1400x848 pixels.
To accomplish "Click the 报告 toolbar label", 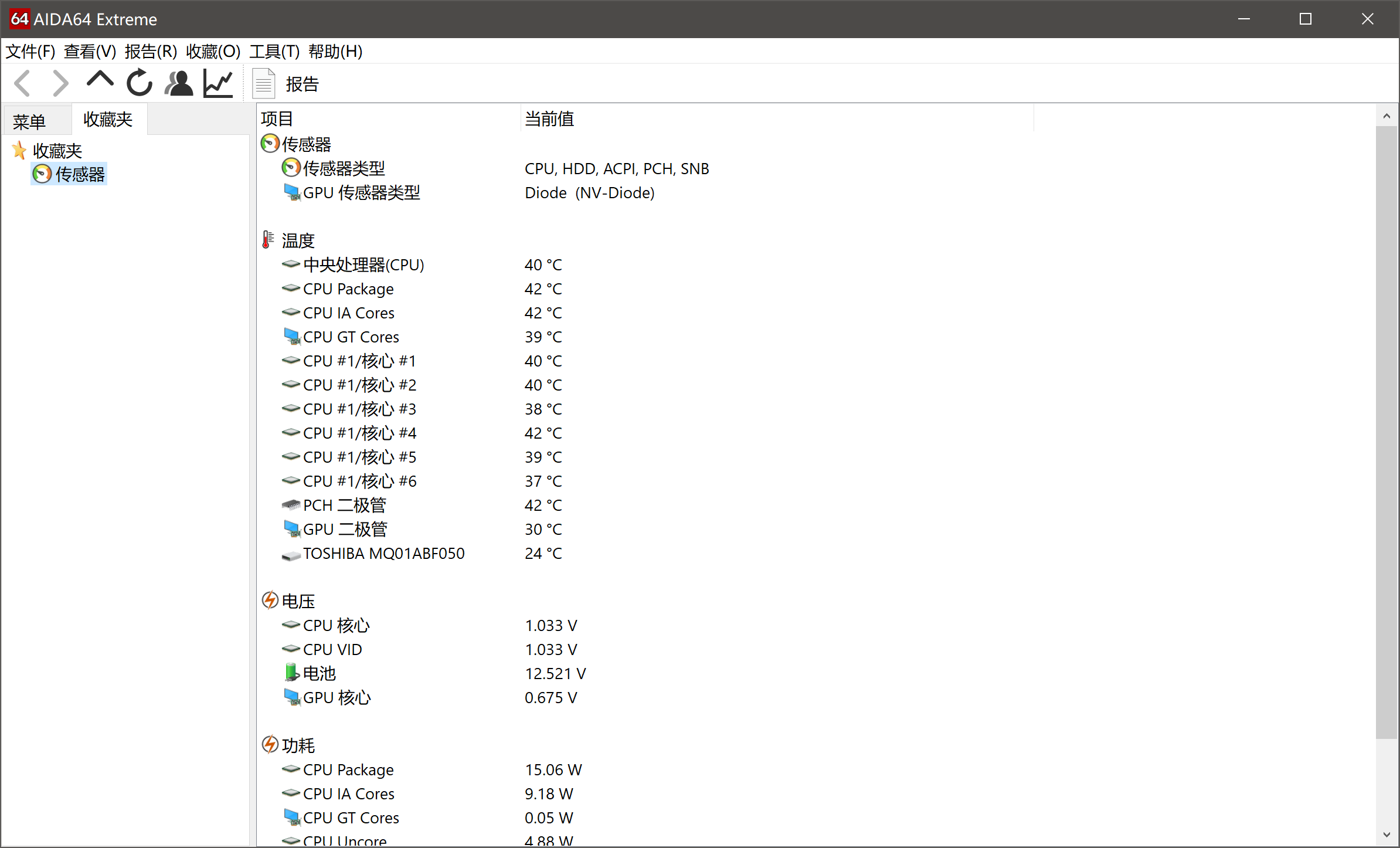I will pyautogui.click(x=303, y=84).
